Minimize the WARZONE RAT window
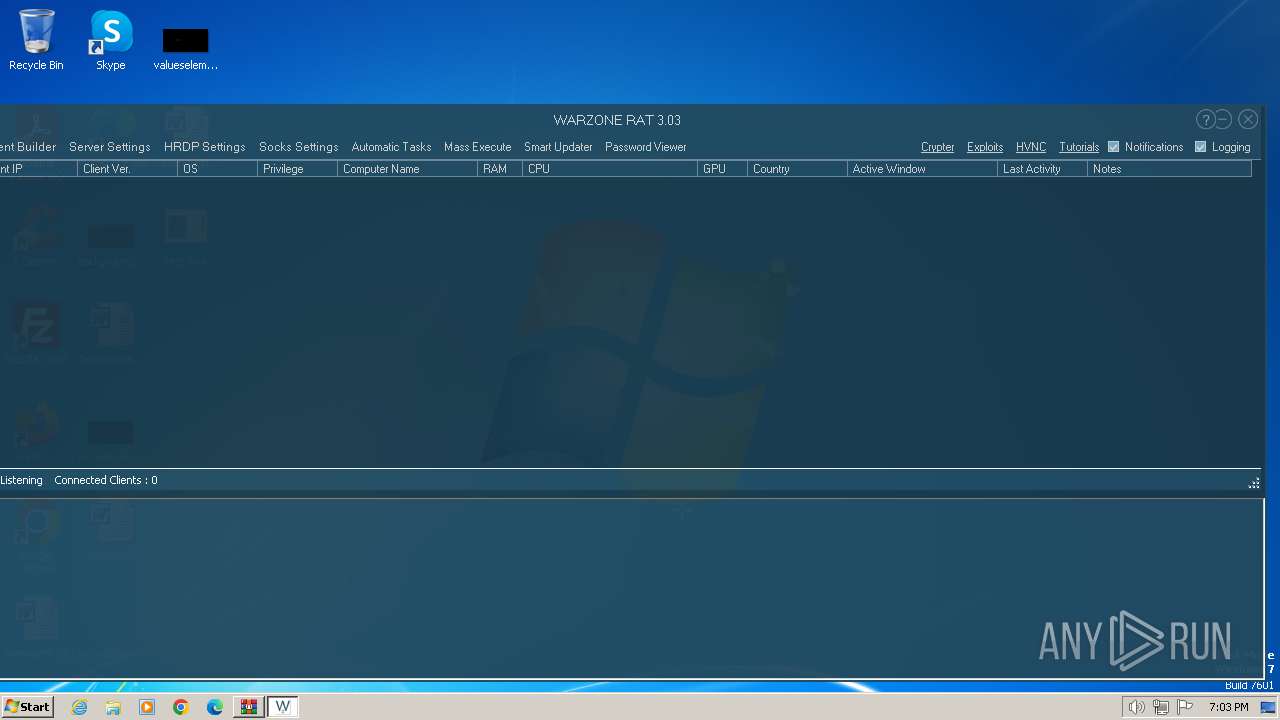This screenshot has height=720, width=1280. 1224,120
